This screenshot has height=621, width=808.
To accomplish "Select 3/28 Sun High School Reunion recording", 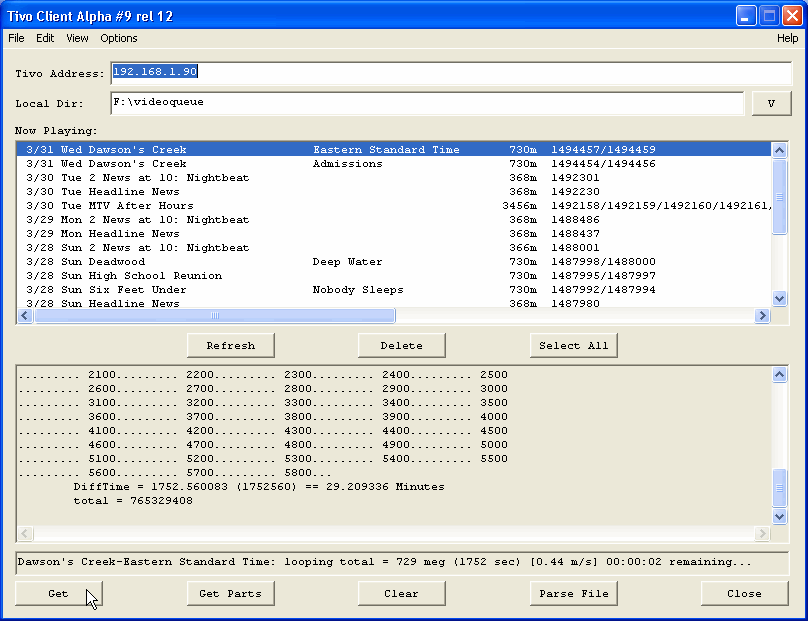I will pos(394,275).
